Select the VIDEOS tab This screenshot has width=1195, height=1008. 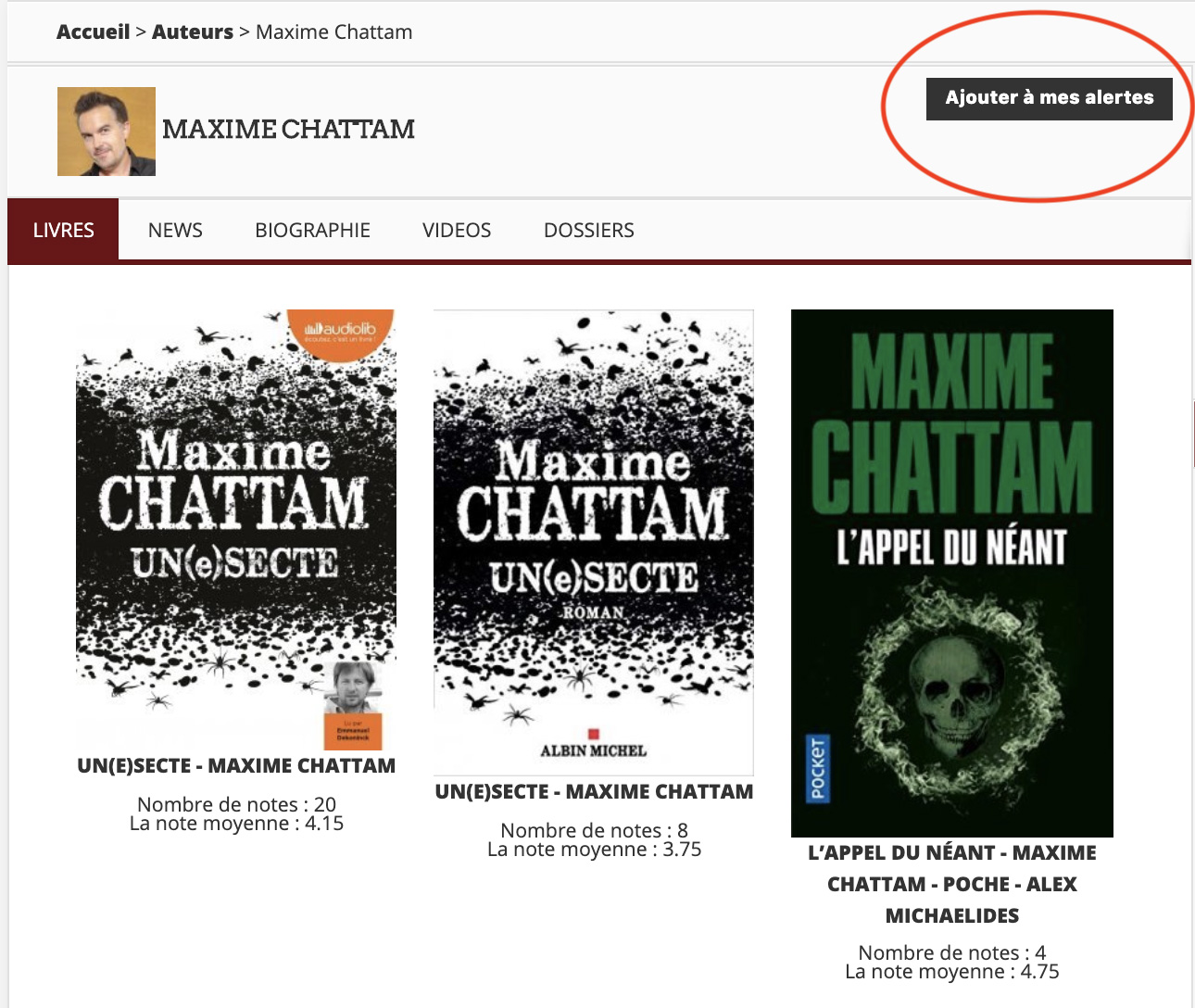(457, 230)
